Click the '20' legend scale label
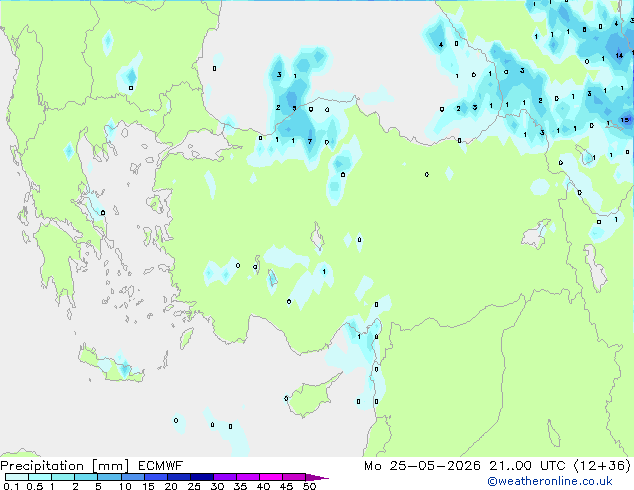This screenshot has width=634, height=490. click(171, 486)
